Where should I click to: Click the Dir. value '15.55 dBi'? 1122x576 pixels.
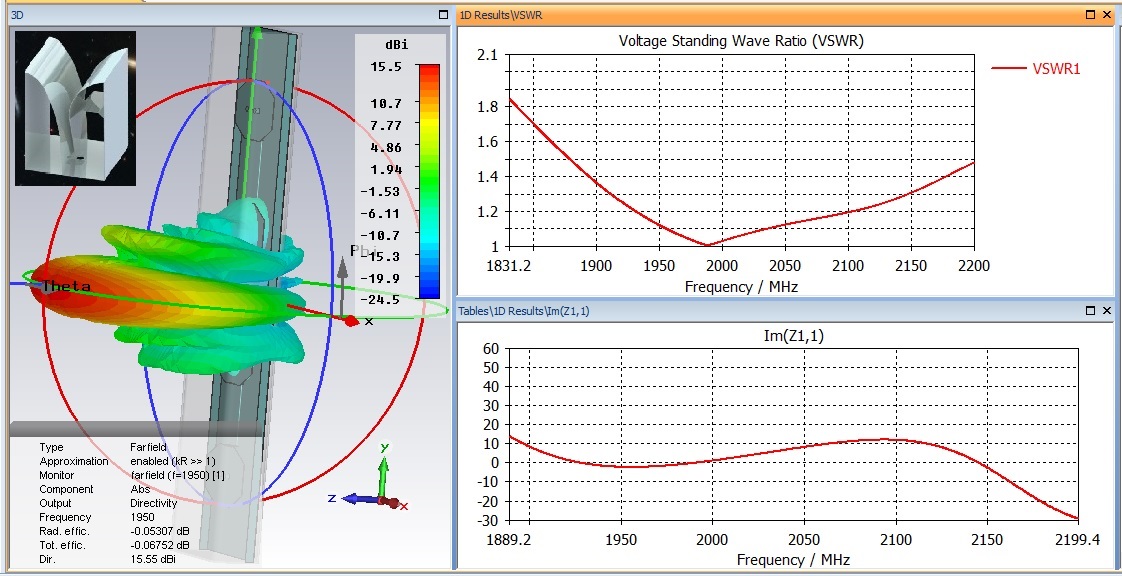[x=152, y=559]
